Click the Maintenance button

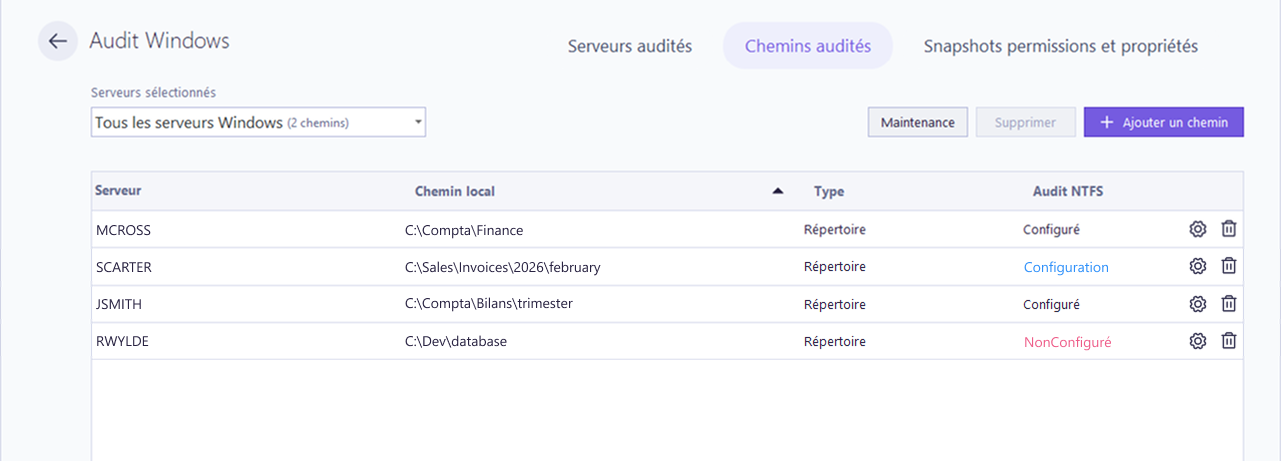[x=918, y=122]
